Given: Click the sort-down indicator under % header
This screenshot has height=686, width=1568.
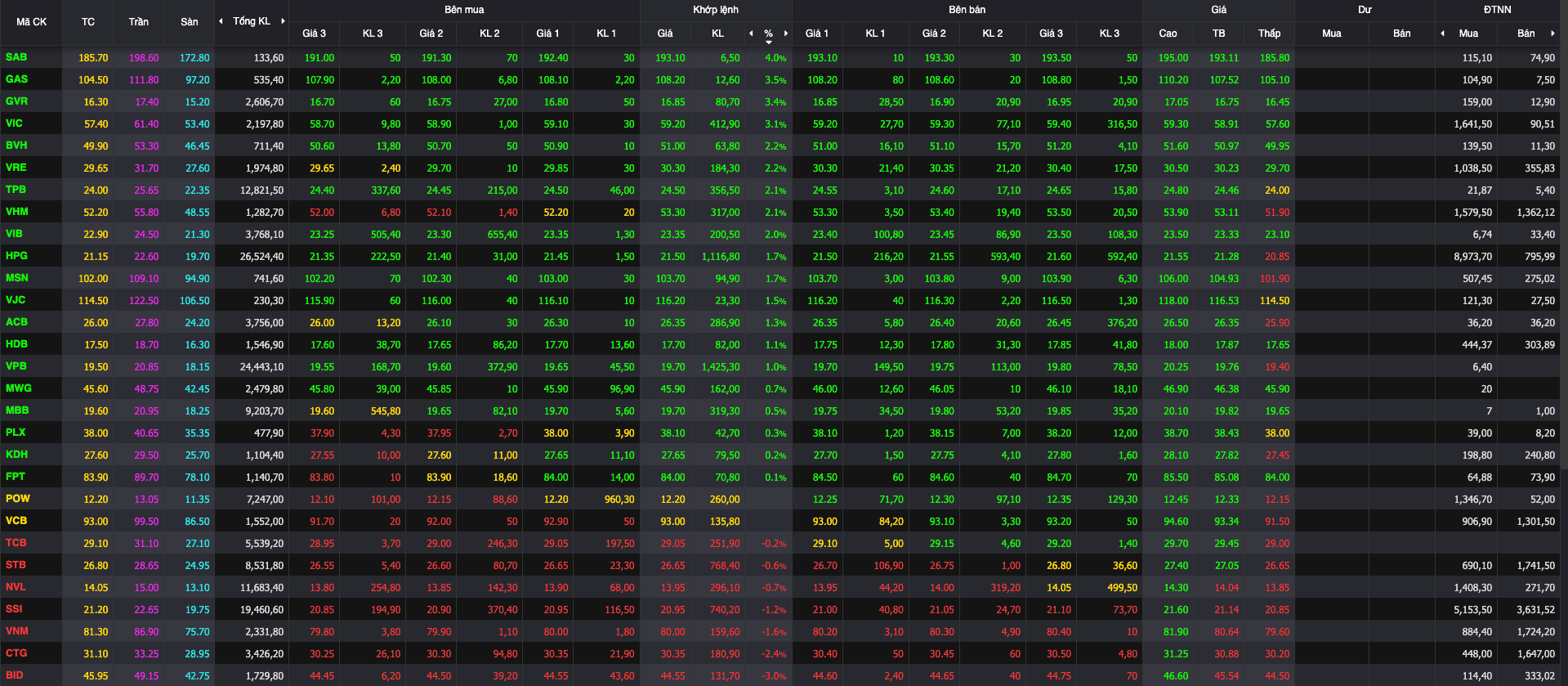Looking at the screenshot, I should [x=769, y=42].
